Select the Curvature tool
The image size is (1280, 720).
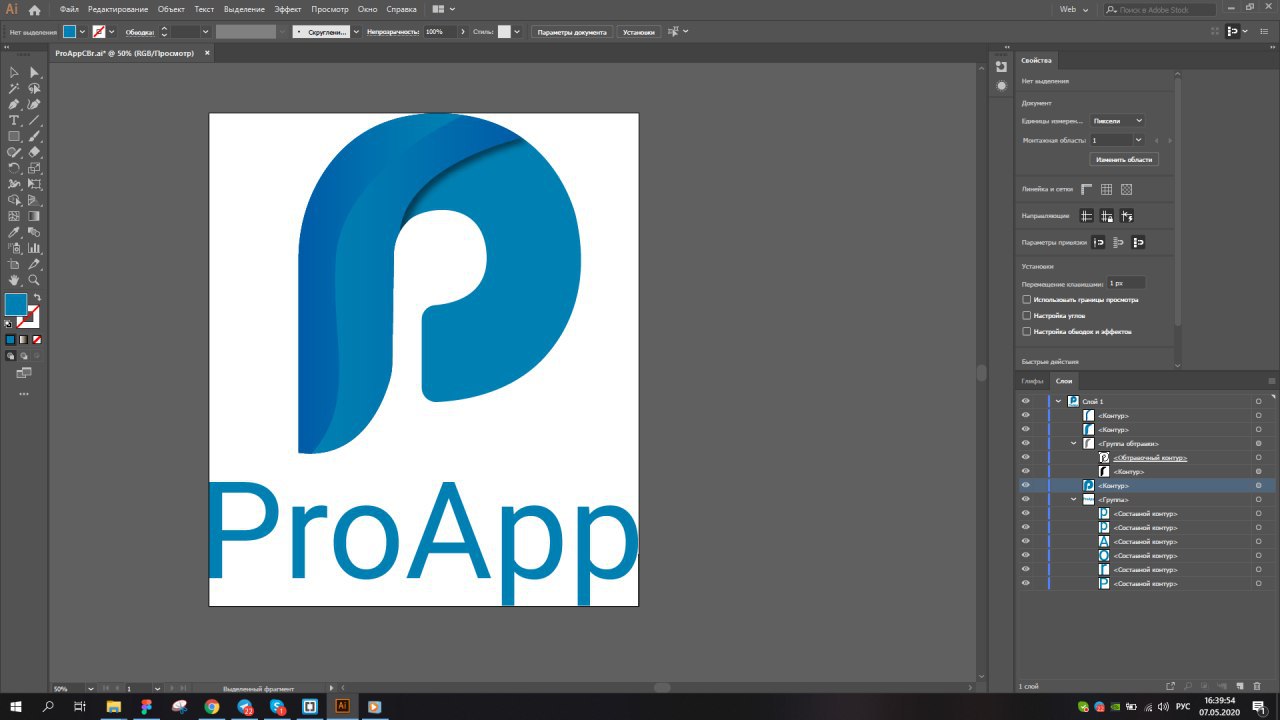(34, 104)
